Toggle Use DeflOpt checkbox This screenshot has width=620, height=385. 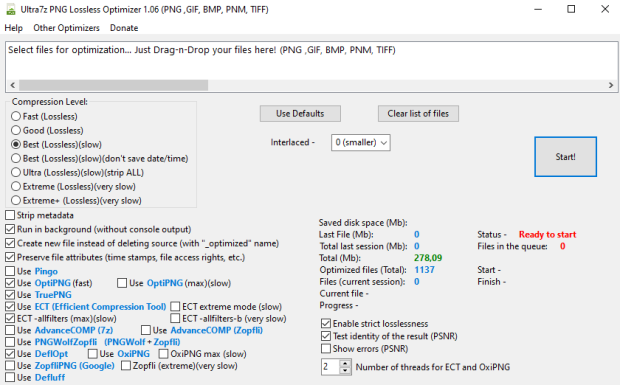point(10,354)
